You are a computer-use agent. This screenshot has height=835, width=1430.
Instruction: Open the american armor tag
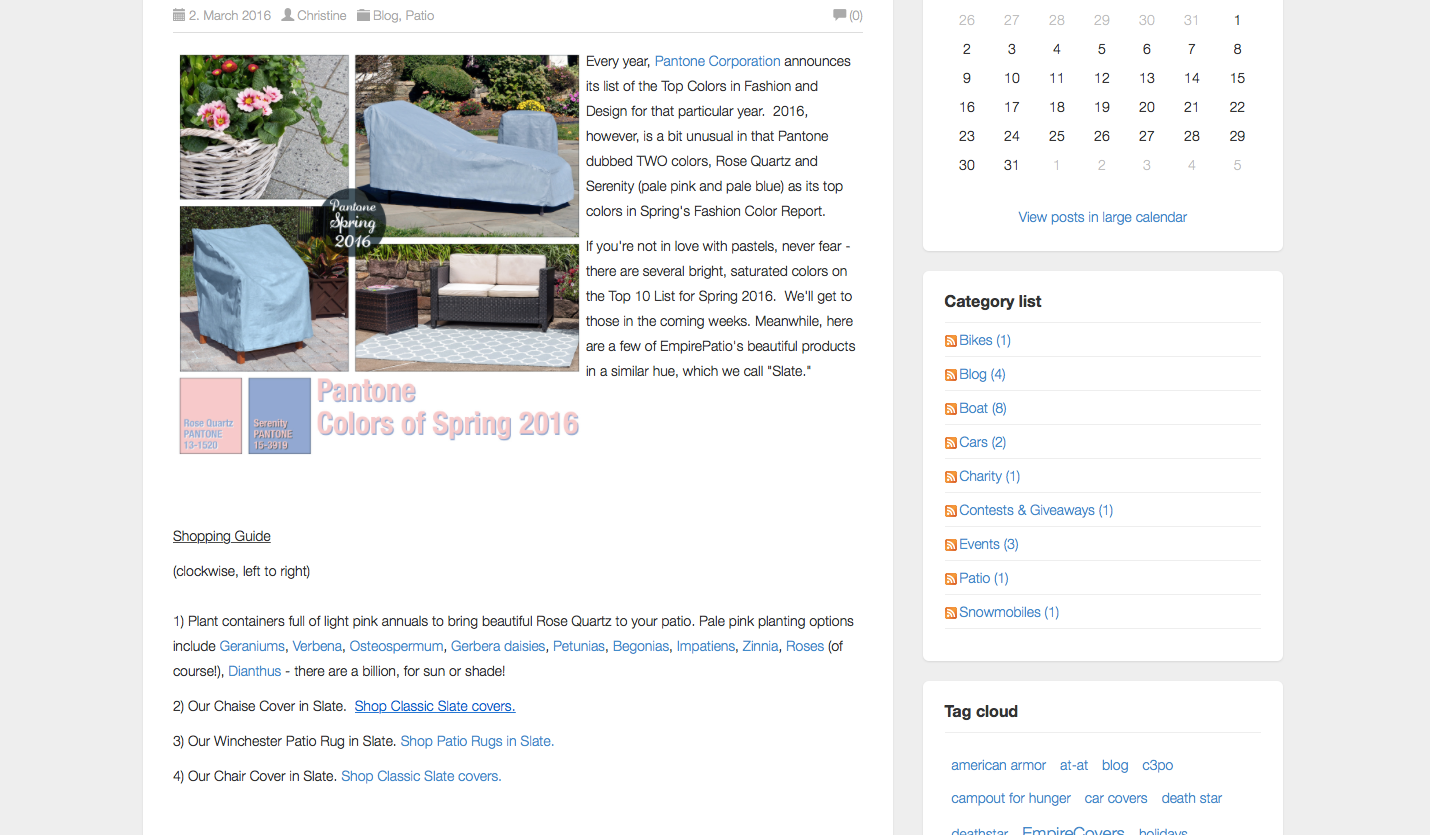coord(998,765)
